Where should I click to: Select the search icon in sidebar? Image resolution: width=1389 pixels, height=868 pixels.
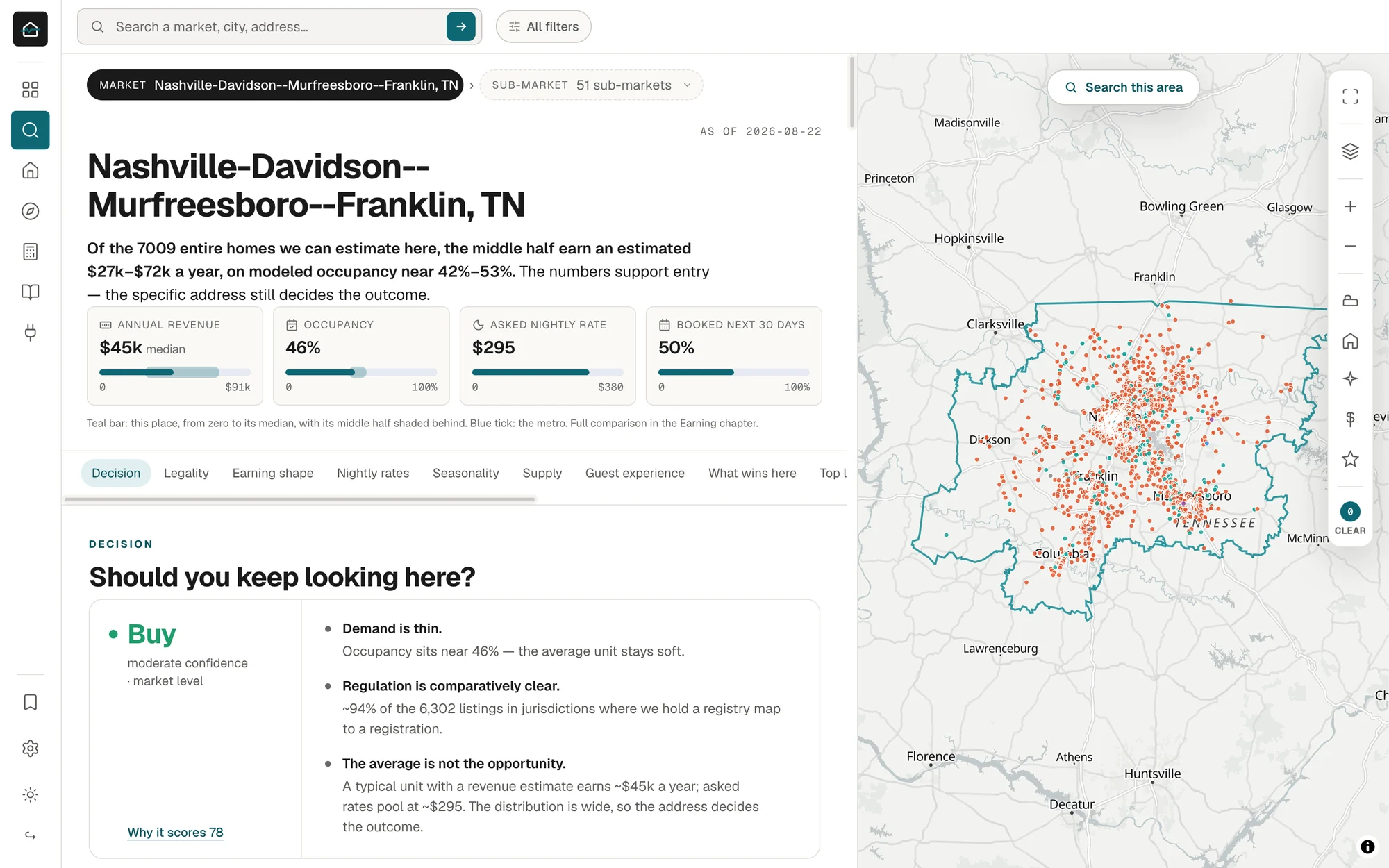coord(31,130)
